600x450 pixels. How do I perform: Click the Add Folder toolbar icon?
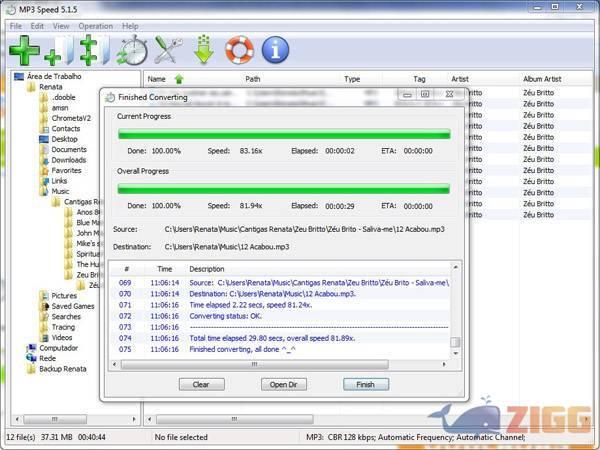pyautogui.click(x=58, y=50)
